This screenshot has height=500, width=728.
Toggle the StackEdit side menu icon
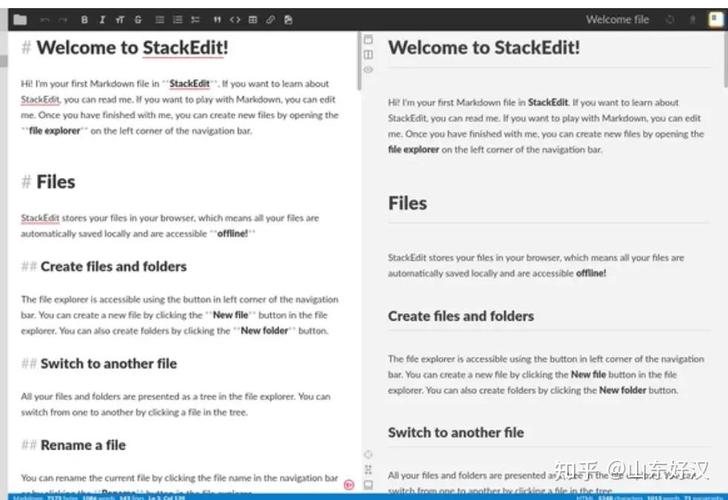tap(715, 19)
